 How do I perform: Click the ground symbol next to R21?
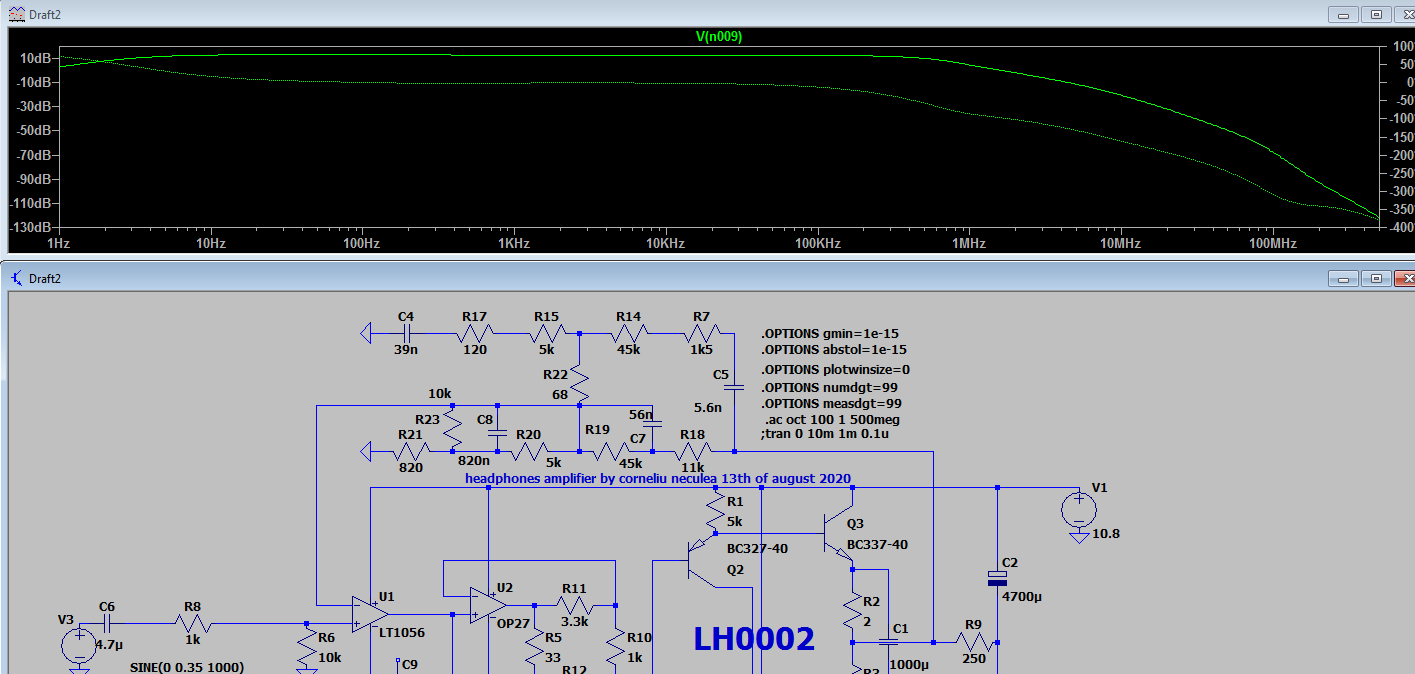(366, 452)
